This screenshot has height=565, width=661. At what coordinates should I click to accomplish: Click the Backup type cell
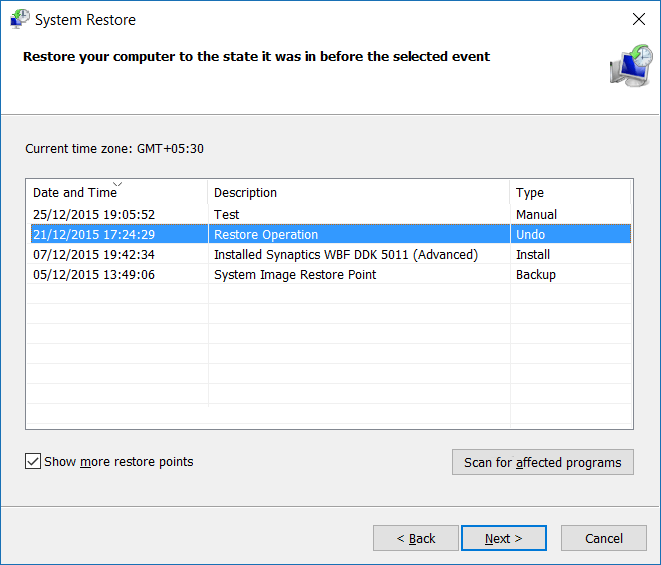click(x=535, y=275)
